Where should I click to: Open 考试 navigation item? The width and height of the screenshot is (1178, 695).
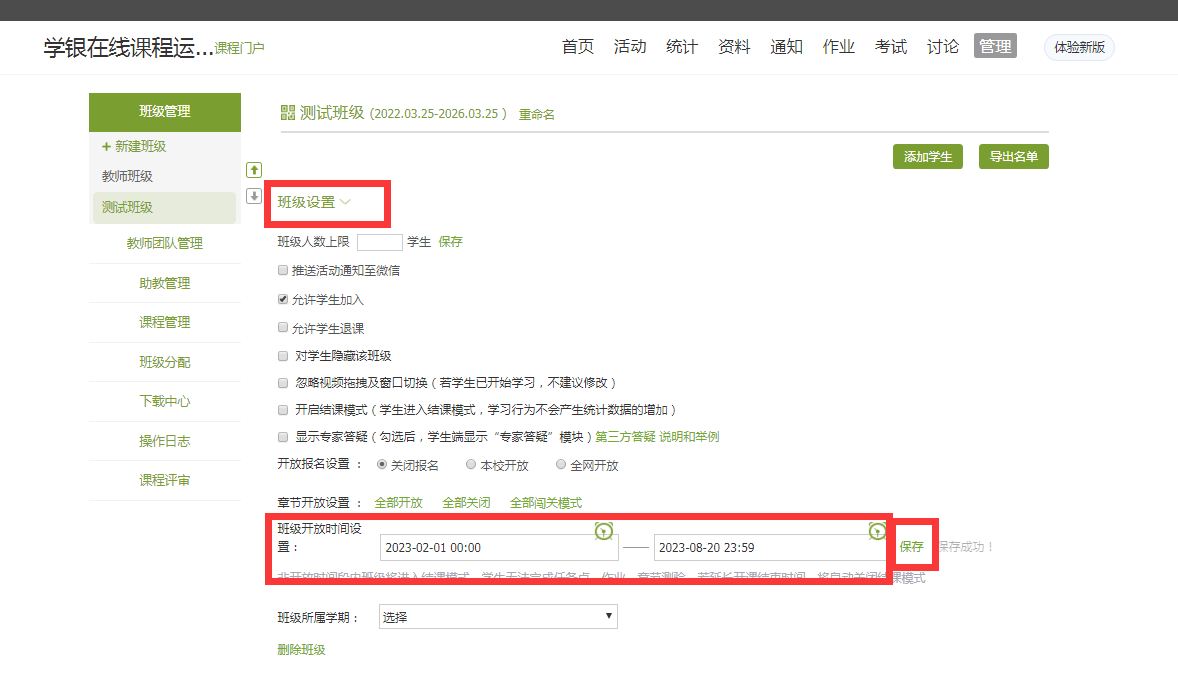coord(891,47)
